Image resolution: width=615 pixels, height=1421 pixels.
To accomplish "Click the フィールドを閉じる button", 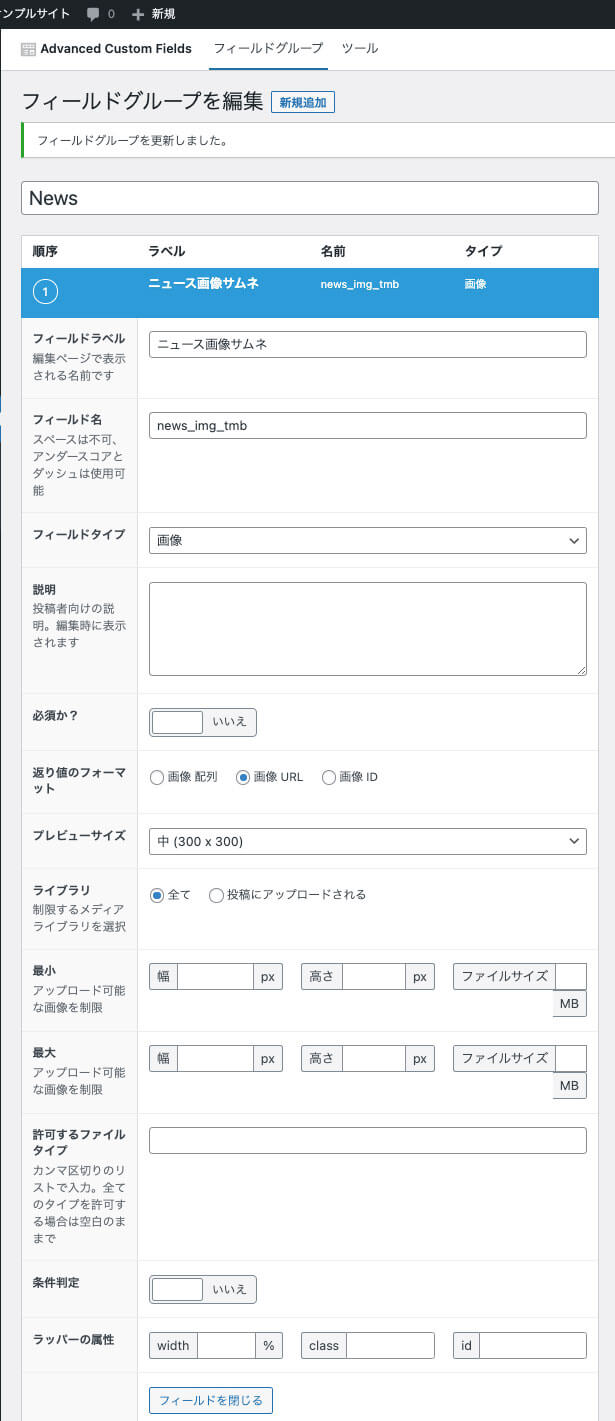I will point(210,1400).
